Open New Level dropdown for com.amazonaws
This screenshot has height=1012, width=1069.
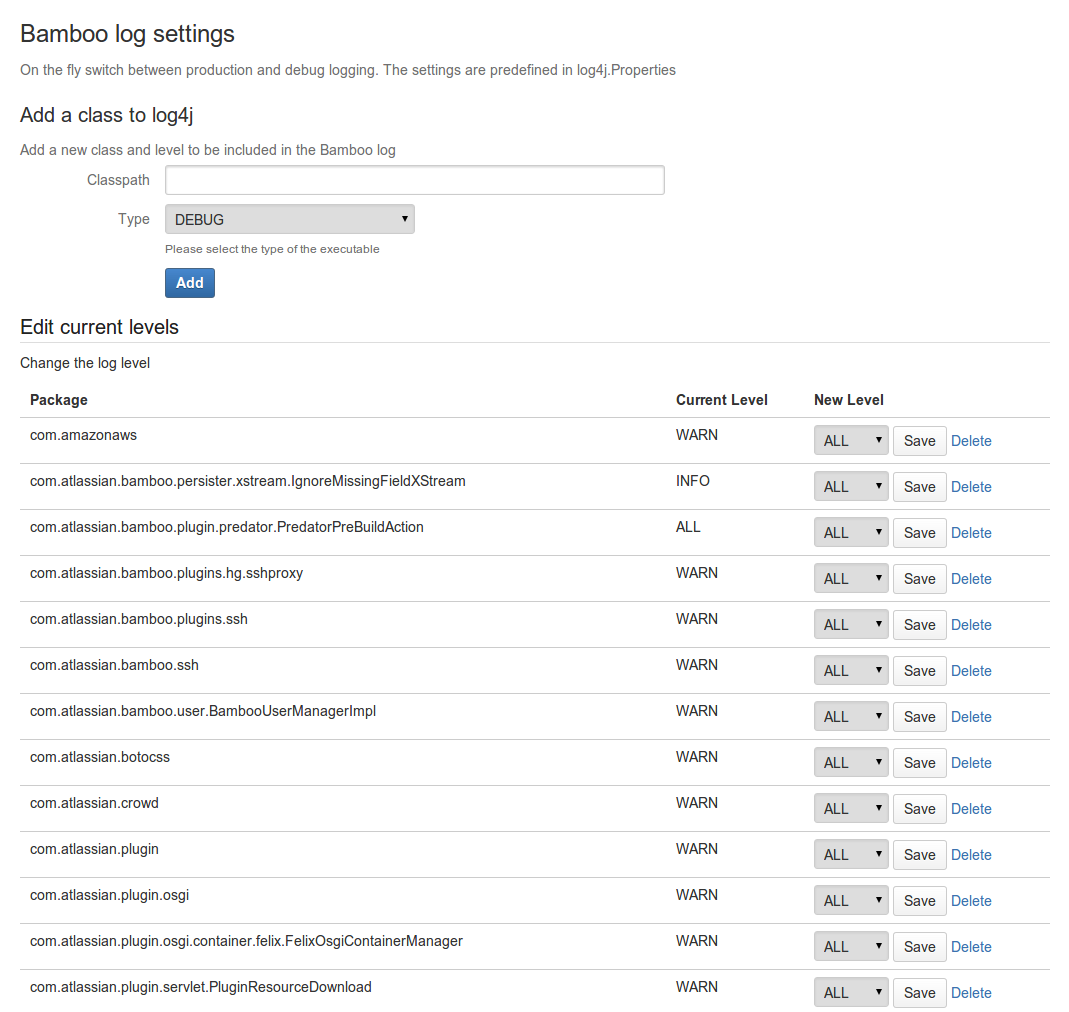[851, 441]
